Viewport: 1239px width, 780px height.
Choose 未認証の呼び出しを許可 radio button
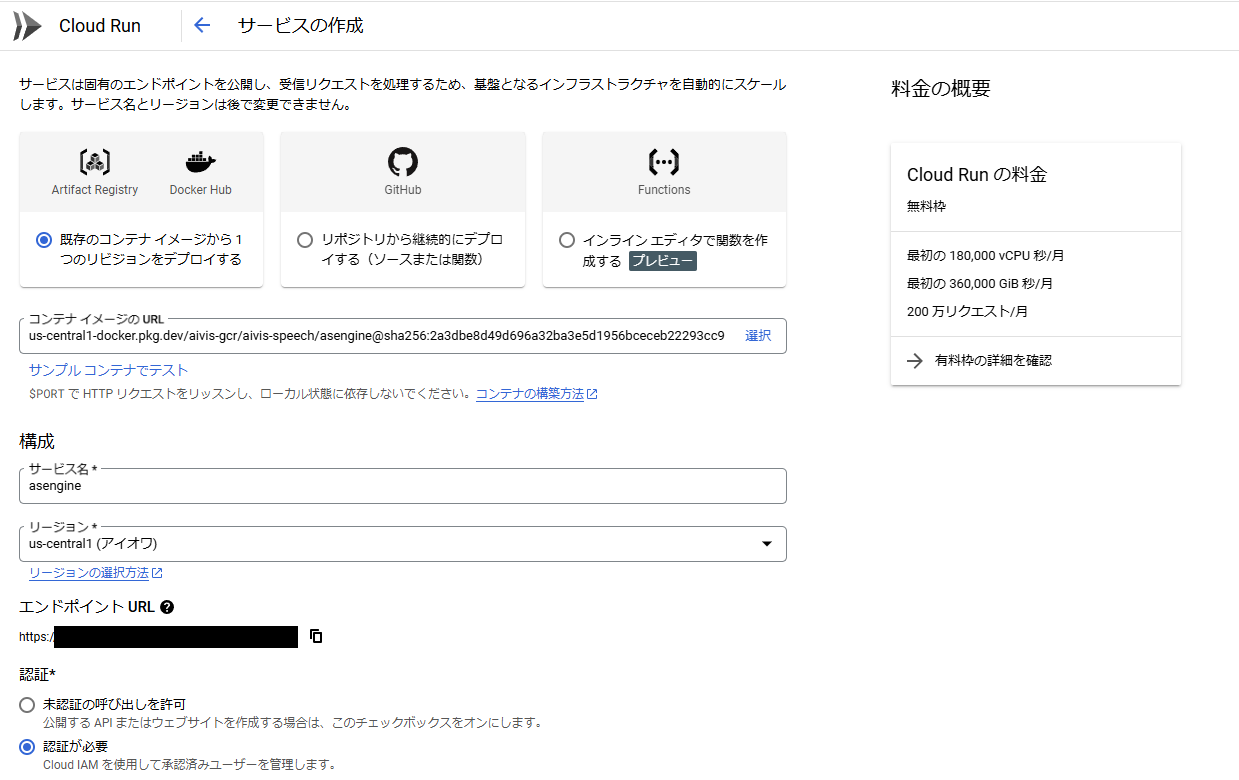[27, 705]
